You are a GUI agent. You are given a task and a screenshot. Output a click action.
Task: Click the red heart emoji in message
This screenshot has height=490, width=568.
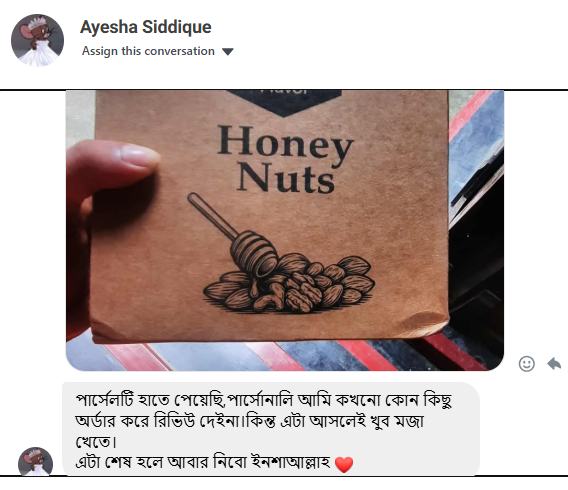pos(344,464)
